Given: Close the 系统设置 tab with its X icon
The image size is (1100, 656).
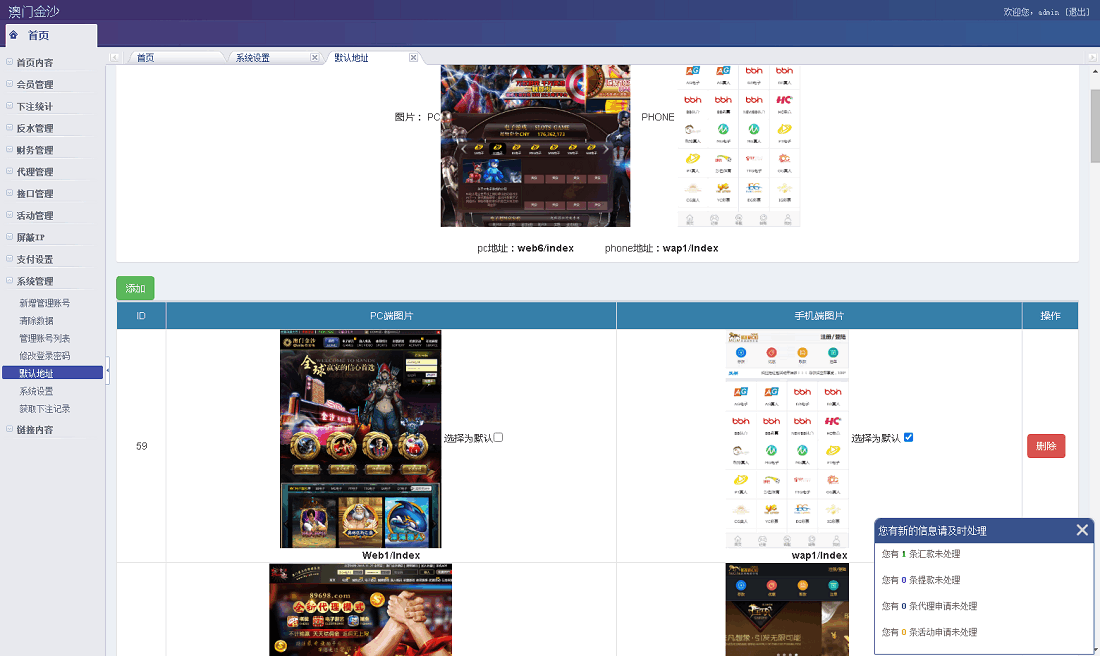Looking at the screenshot, I should point(314,58).
